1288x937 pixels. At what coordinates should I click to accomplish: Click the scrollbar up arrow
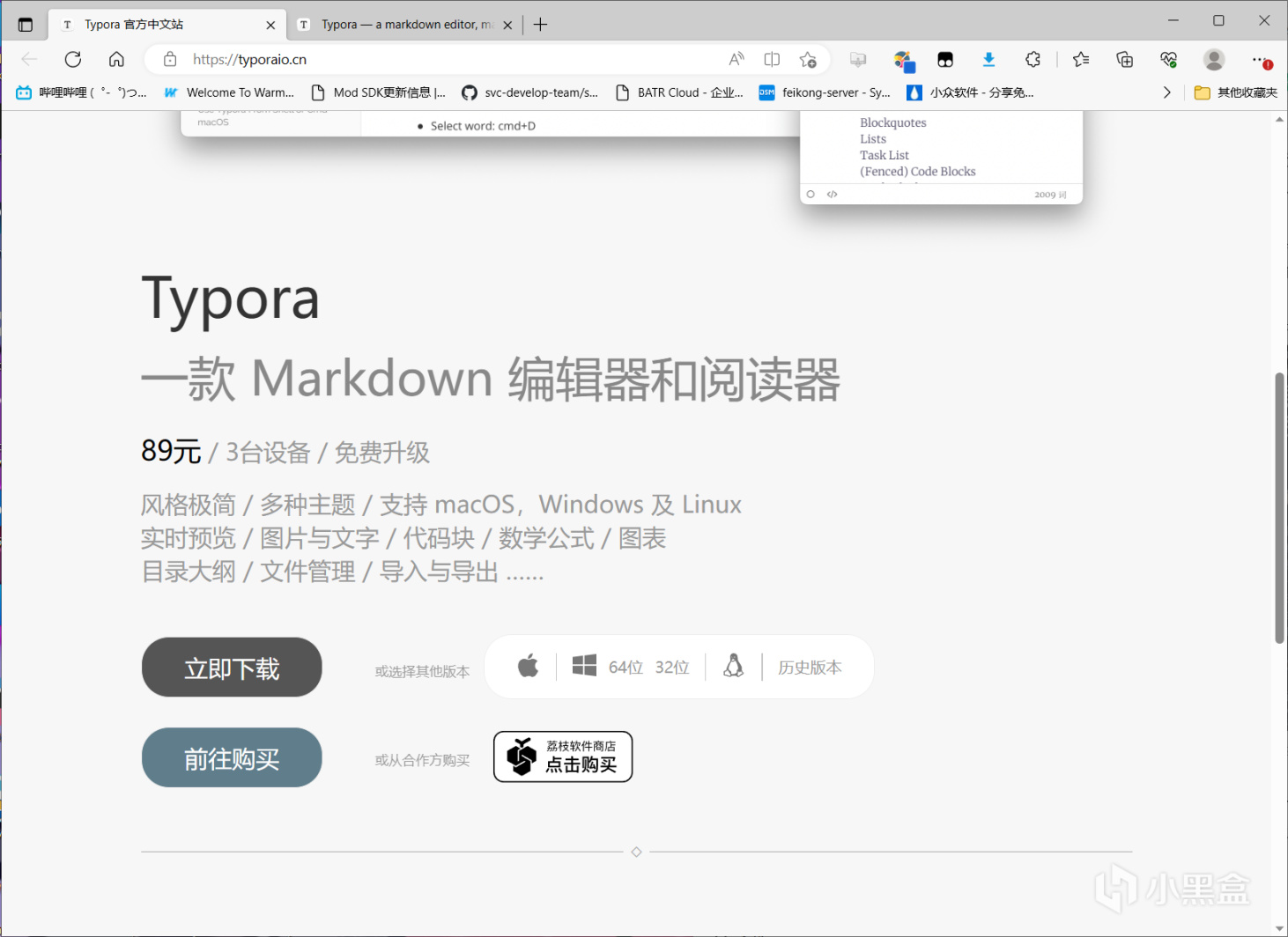click(1279, 119)
